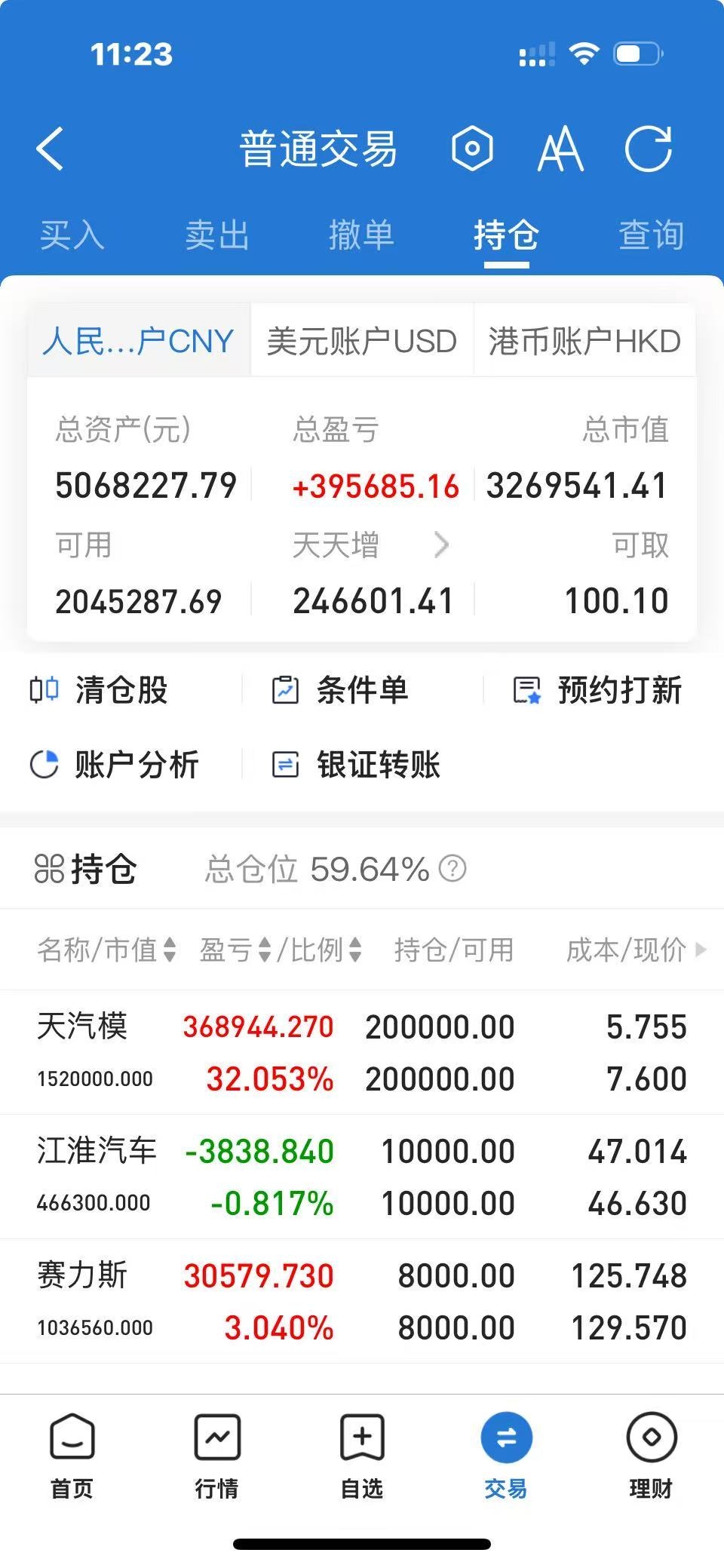Tap the 11:23 clock
This screenshot has width=724, height=1568.
click(131, 54)
